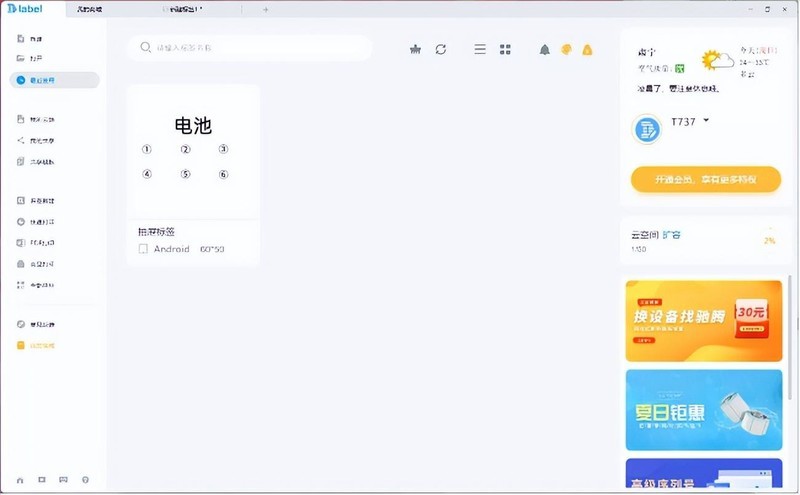Click the banner list vertical scrollbar
Viewport: 800px width, 495px height.
pyautogui.click(x=790, y=337)
